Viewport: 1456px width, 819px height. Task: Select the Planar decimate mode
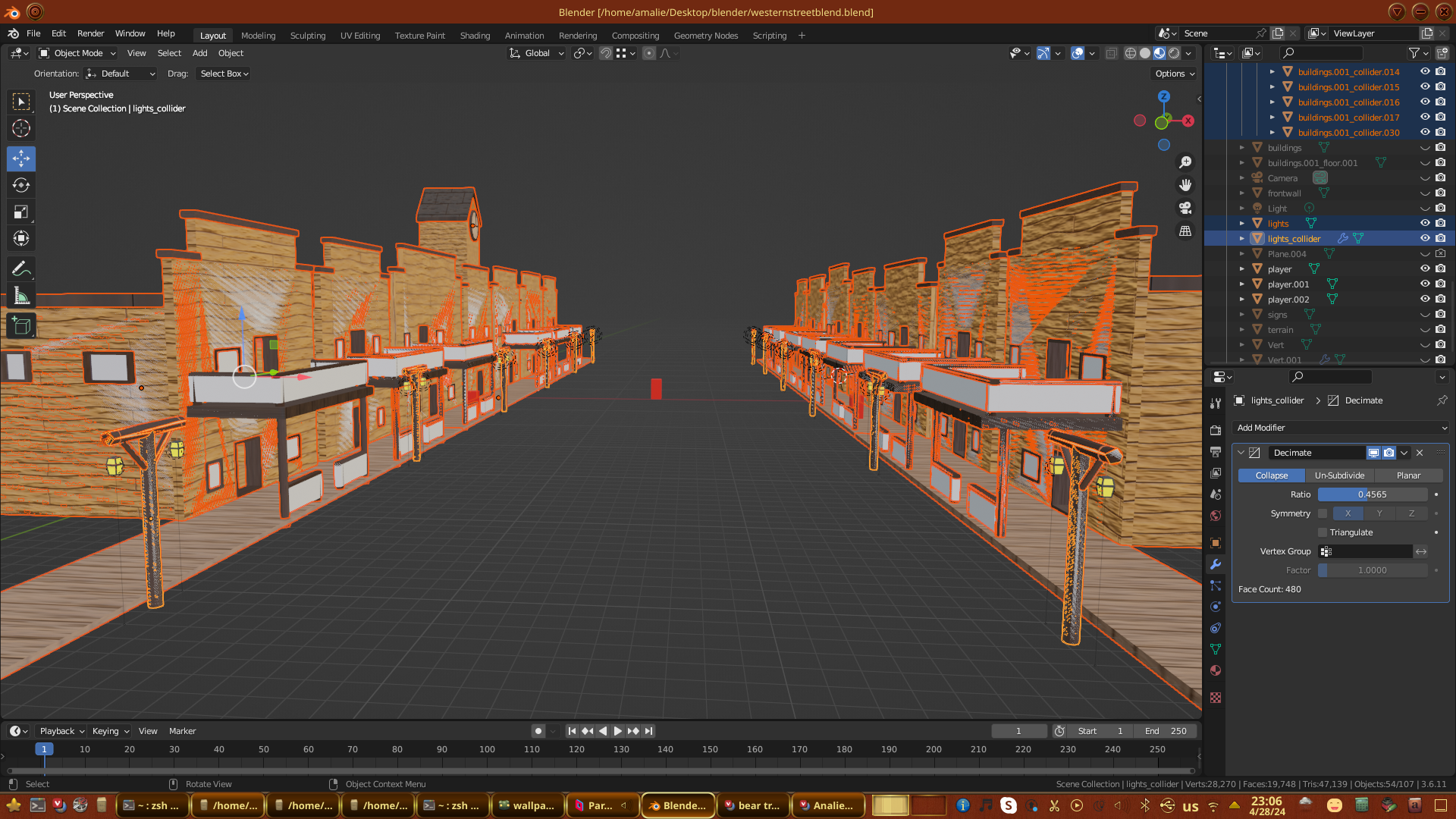point(1408,475)
